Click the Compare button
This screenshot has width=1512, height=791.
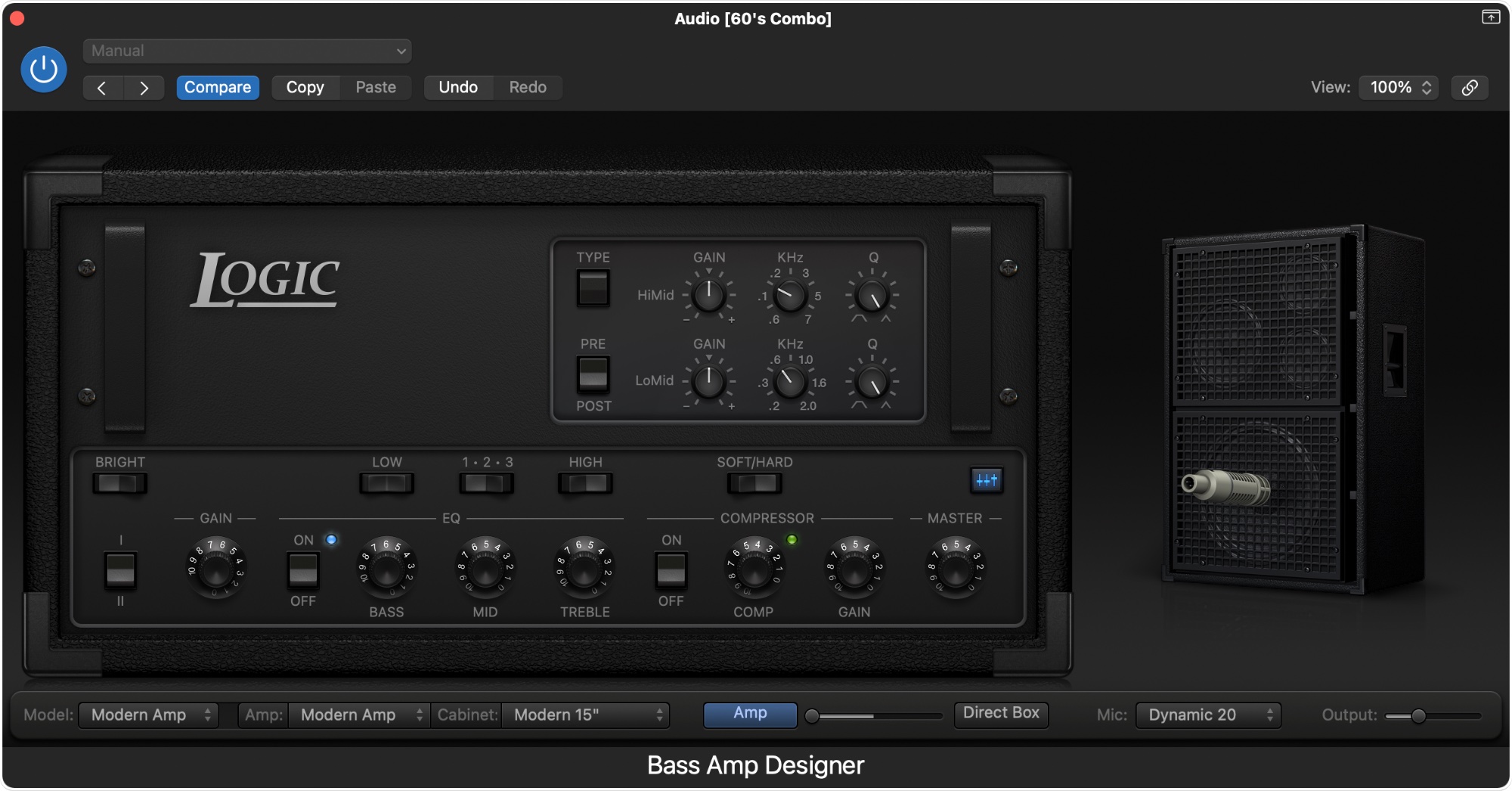(218, 88)
